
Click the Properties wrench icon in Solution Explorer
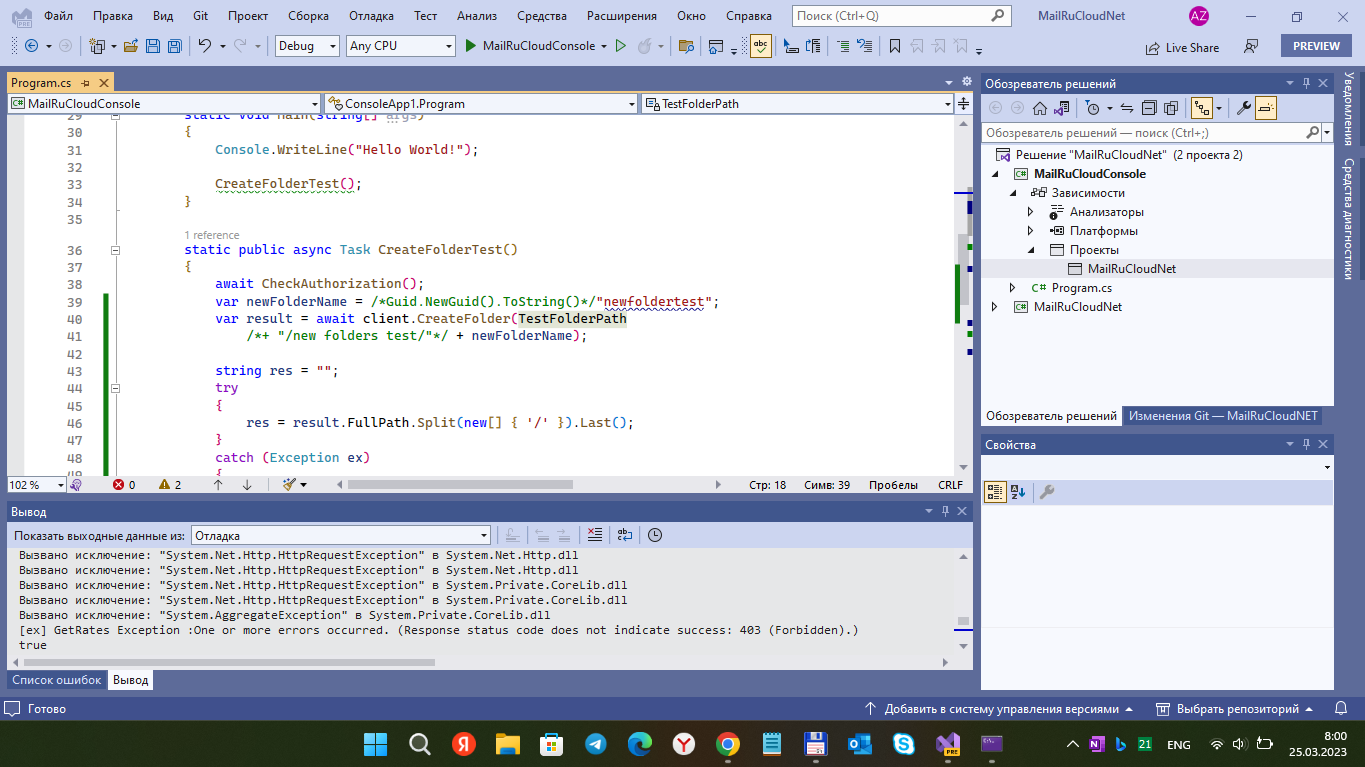[1244, 108]
